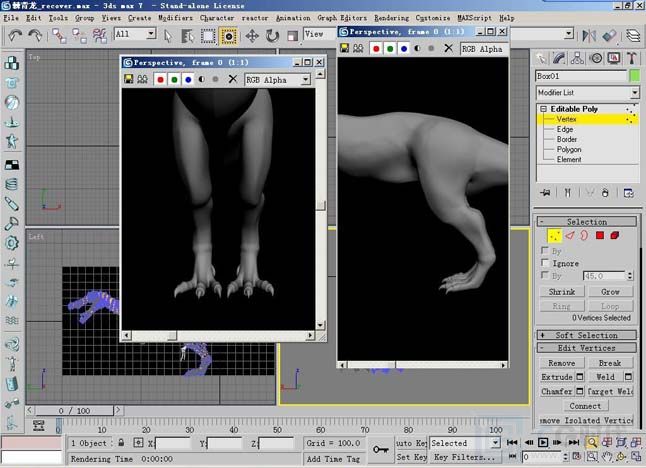Select the Move tool
646x468 pixels.
[252, 36]
